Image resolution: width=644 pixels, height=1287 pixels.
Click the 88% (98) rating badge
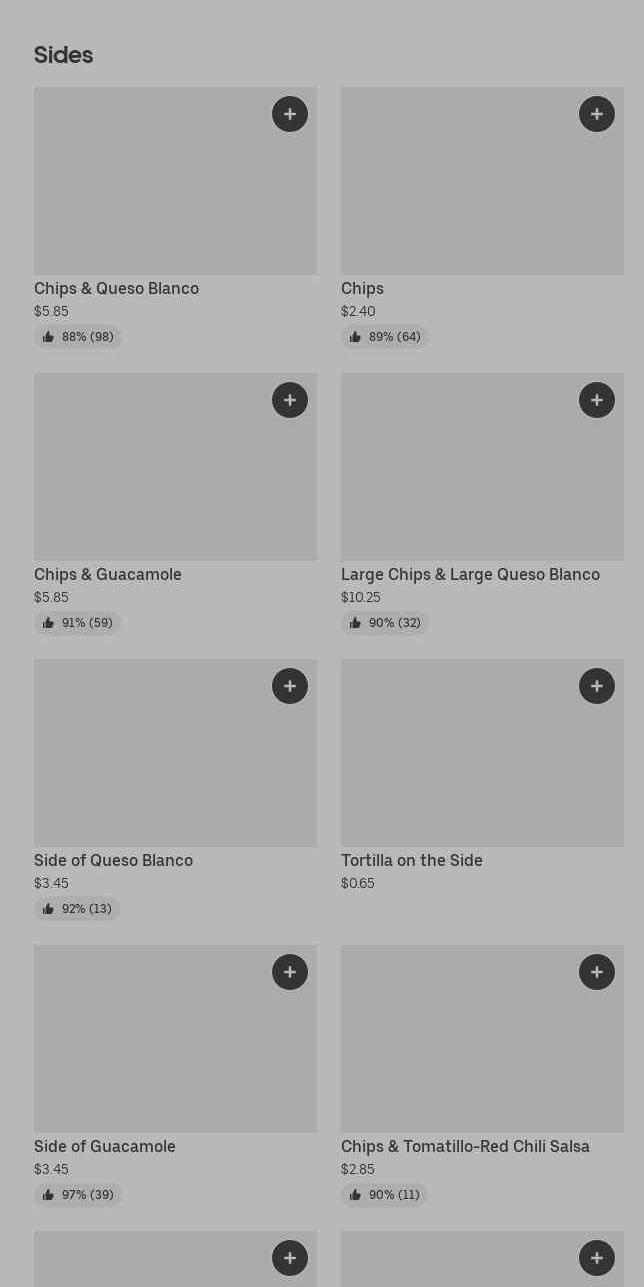(78, 337)
